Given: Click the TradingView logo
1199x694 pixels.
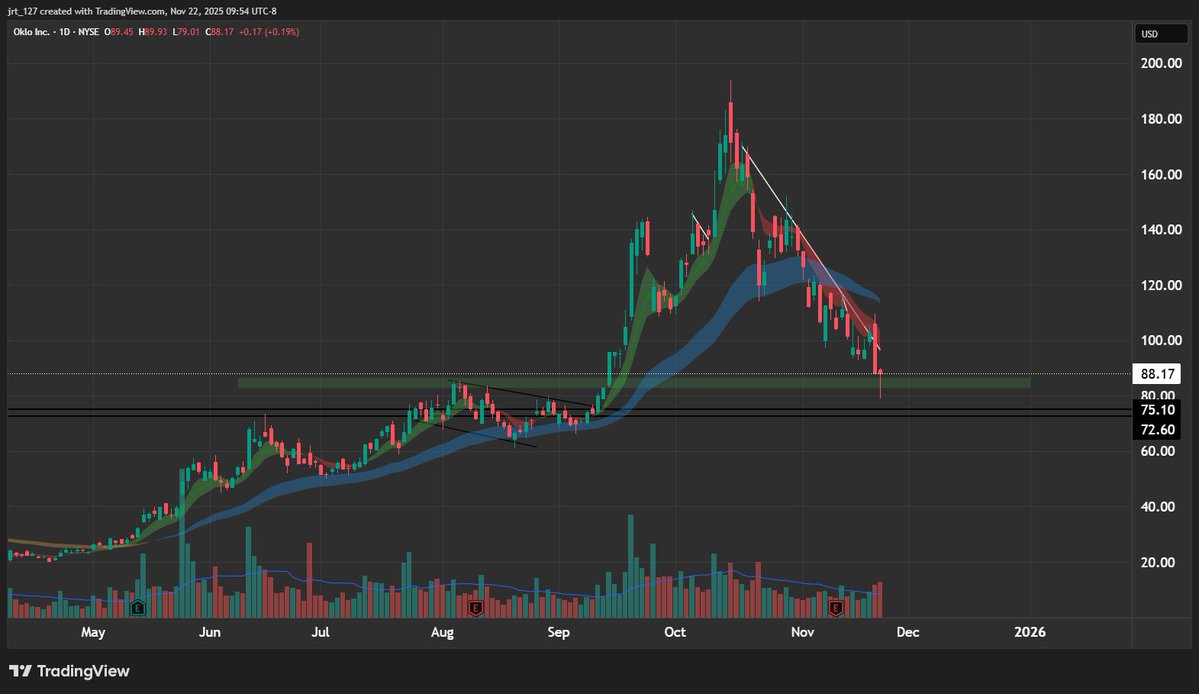Looking at the screenshot, I should point(70,672).
